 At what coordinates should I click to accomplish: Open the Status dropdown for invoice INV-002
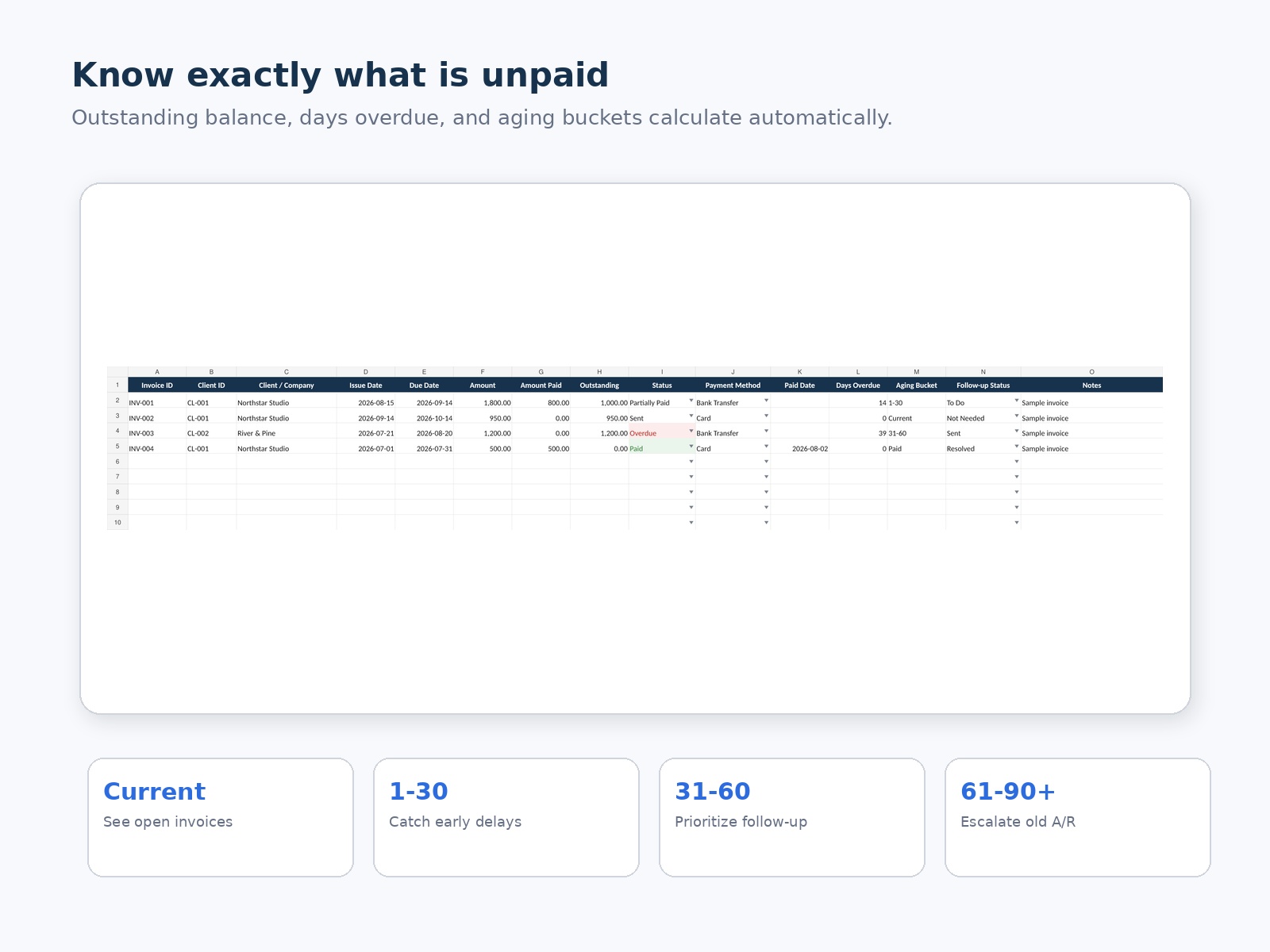(691, 416)
